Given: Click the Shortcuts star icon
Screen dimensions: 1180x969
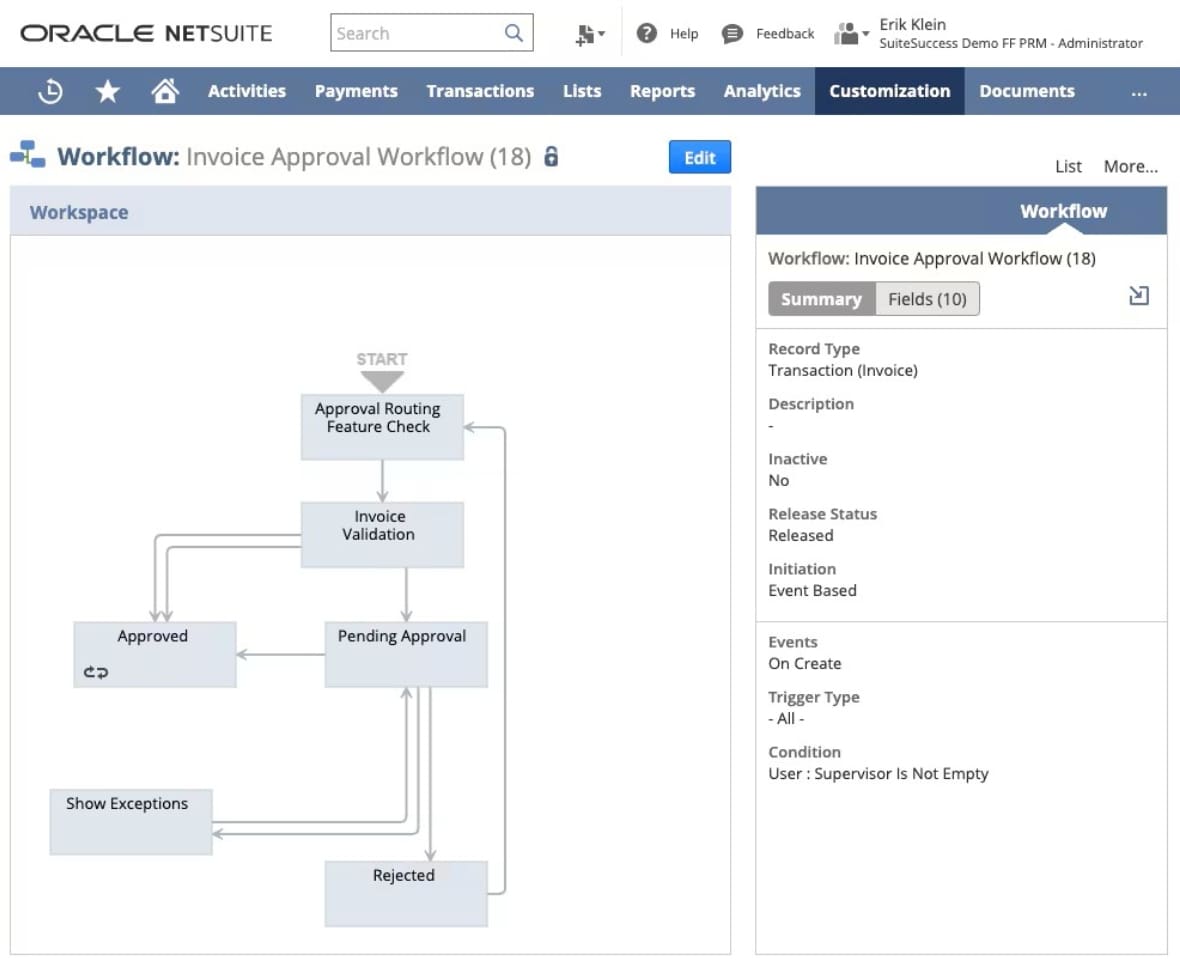Looking at the screenshot, I should (107, 91).
